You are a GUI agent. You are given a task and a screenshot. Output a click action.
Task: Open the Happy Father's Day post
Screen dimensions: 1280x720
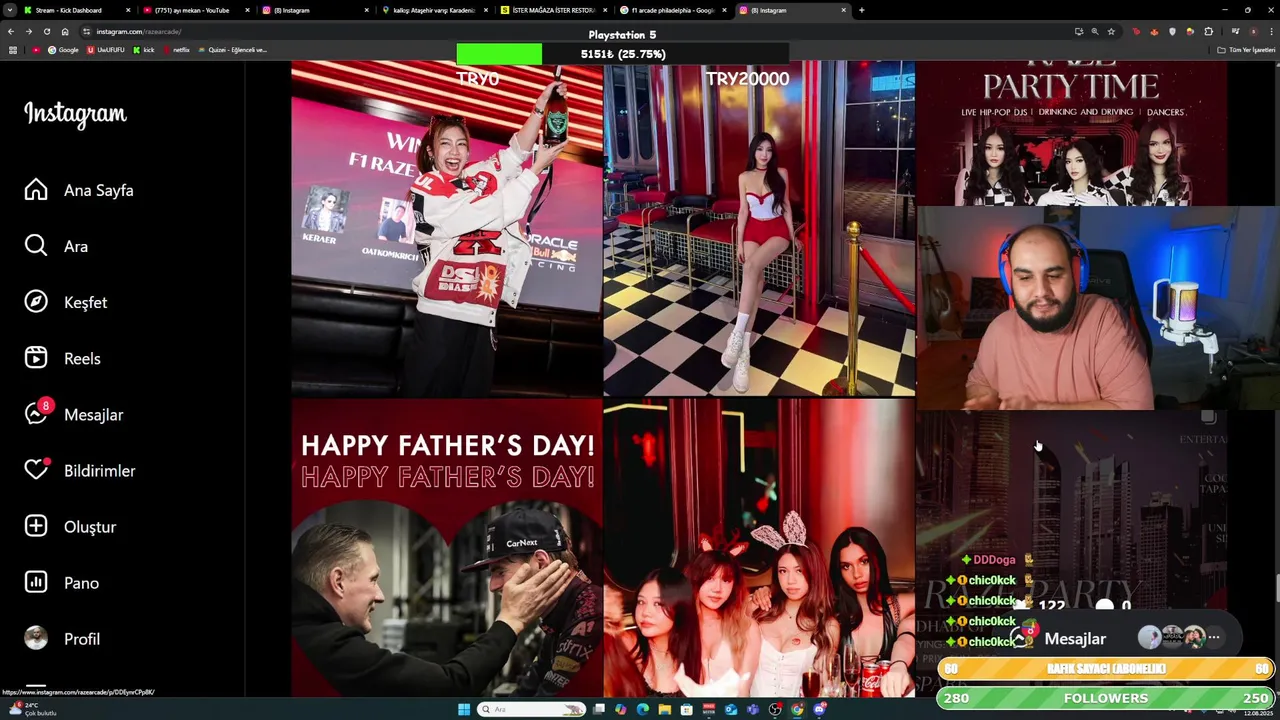[x=446, y=548]
